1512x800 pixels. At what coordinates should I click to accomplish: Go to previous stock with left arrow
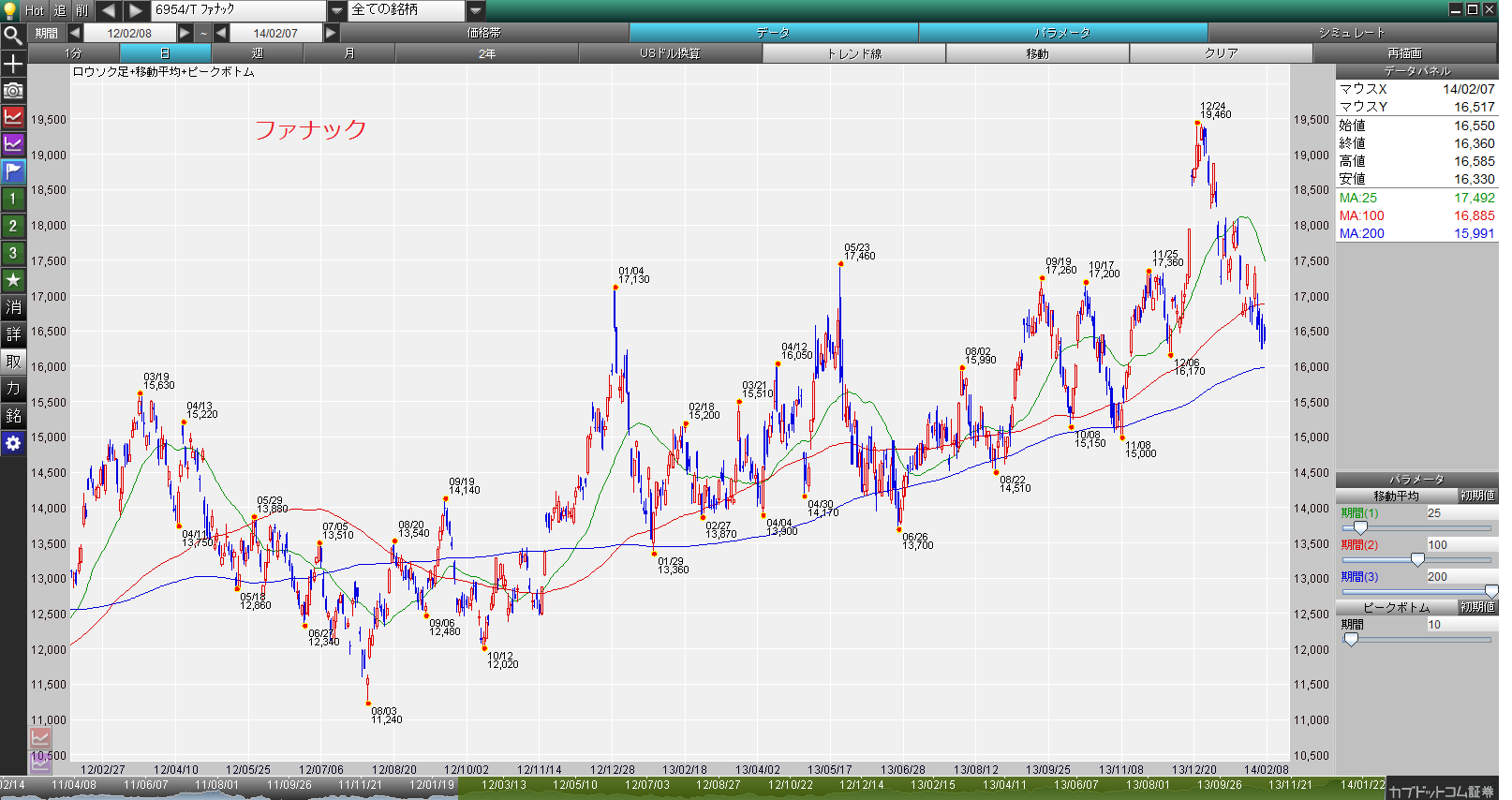tap(109, 10)
